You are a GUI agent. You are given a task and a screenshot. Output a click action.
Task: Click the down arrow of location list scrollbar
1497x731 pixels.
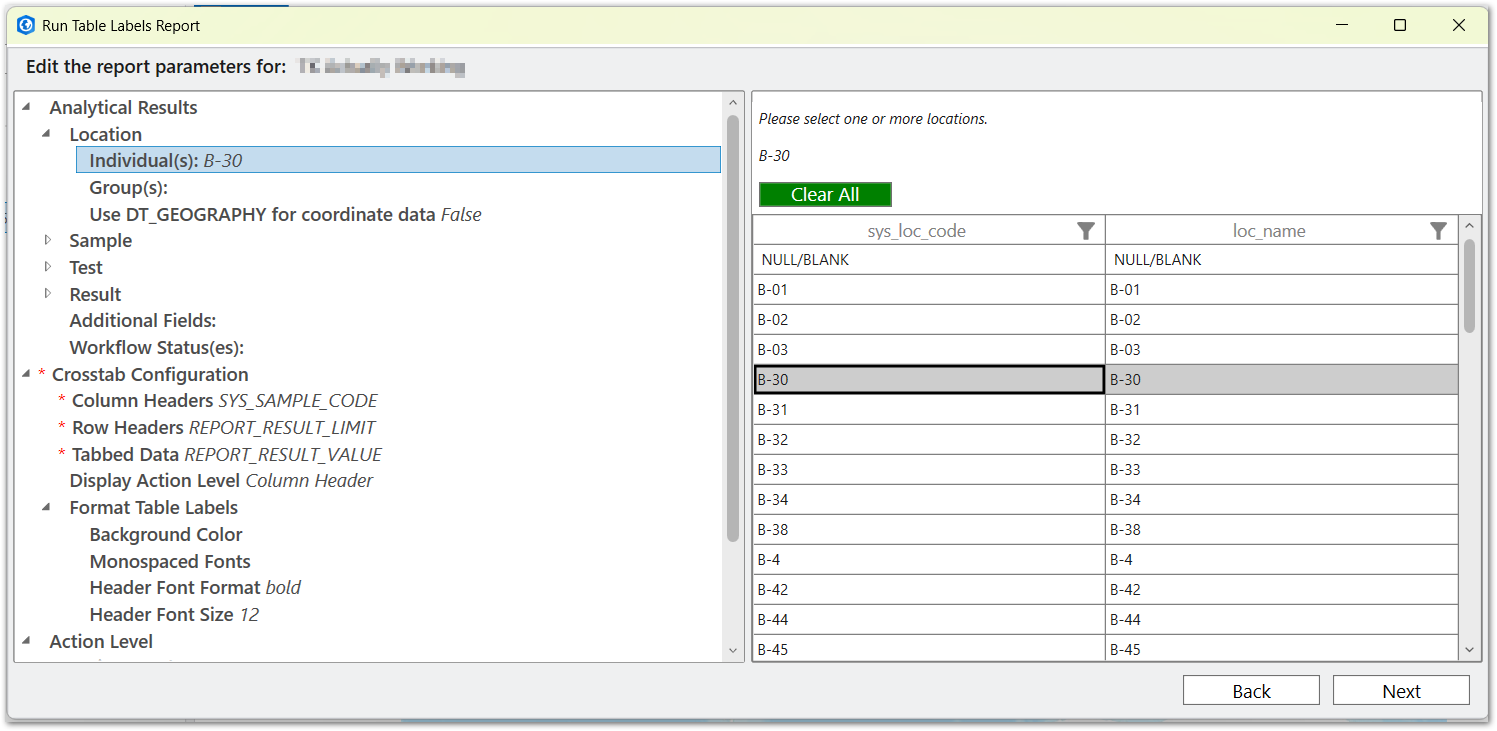pos(1469,650)
